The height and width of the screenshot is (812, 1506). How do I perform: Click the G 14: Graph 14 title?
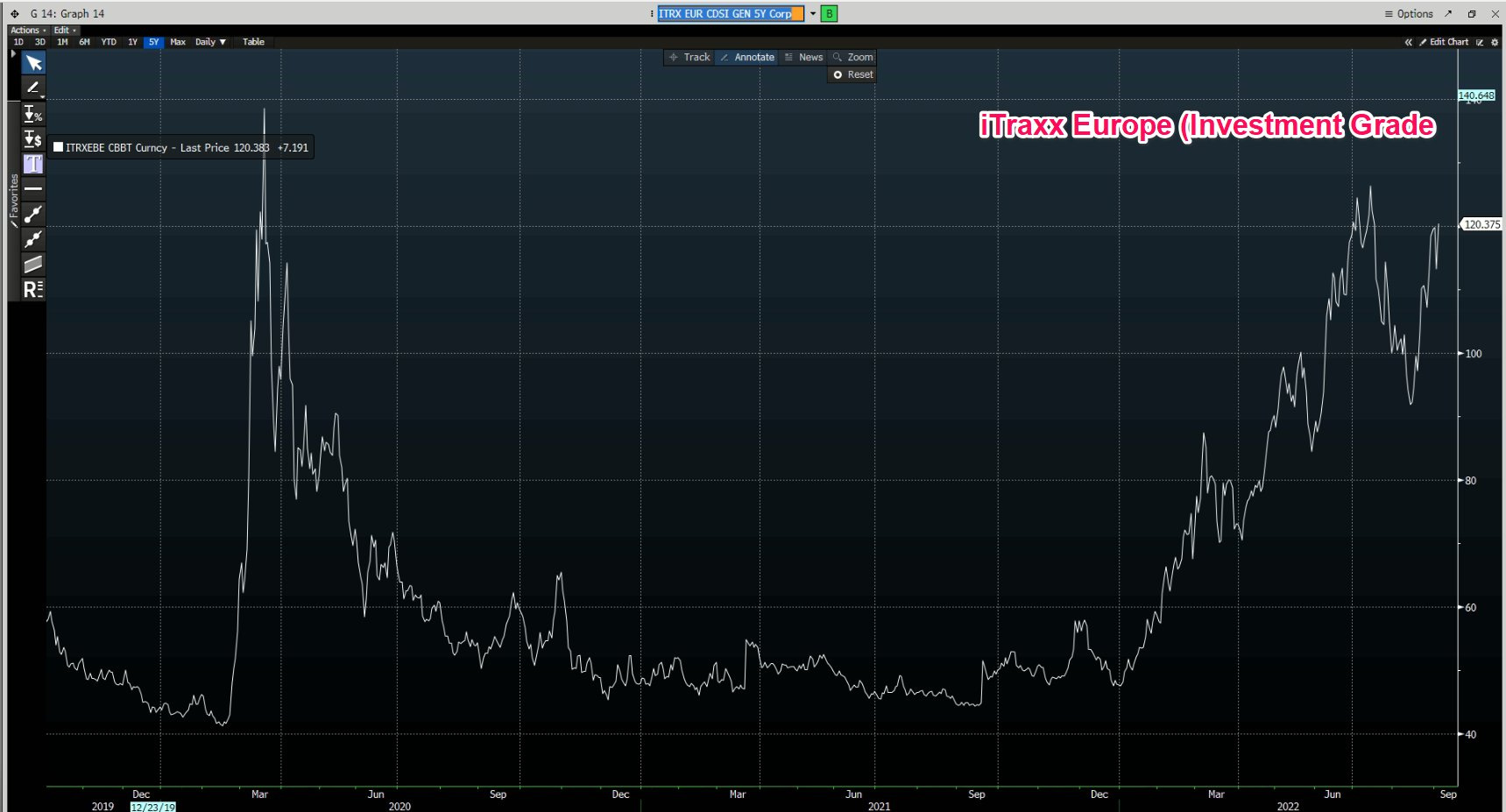(67, 14)
